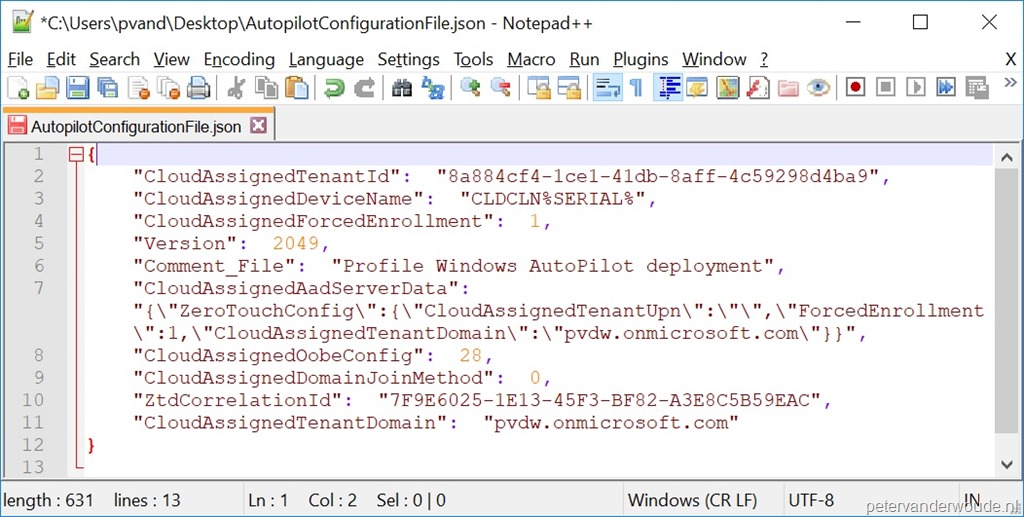Select the AutopilotConfigurationFile.json tab
The width and height of the screenshot is (1024, 517).
[x=136, y=126]
